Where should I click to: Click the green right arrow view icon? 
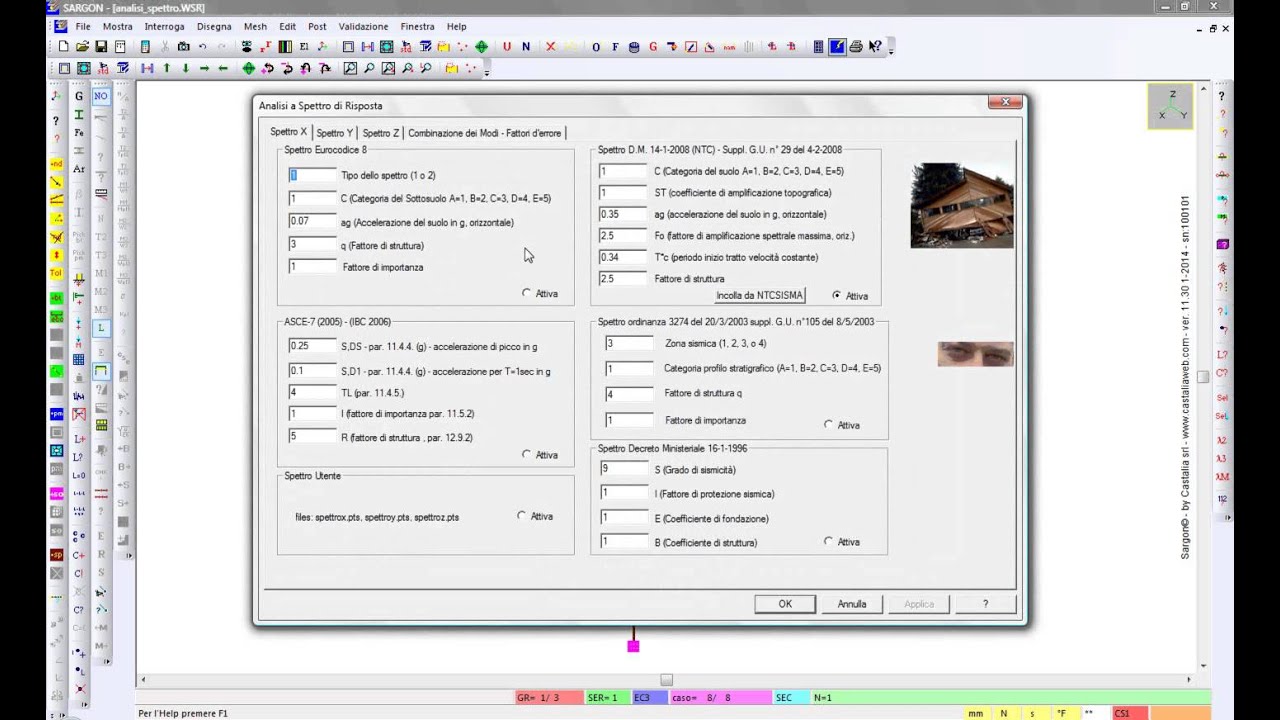pos(204,69)
